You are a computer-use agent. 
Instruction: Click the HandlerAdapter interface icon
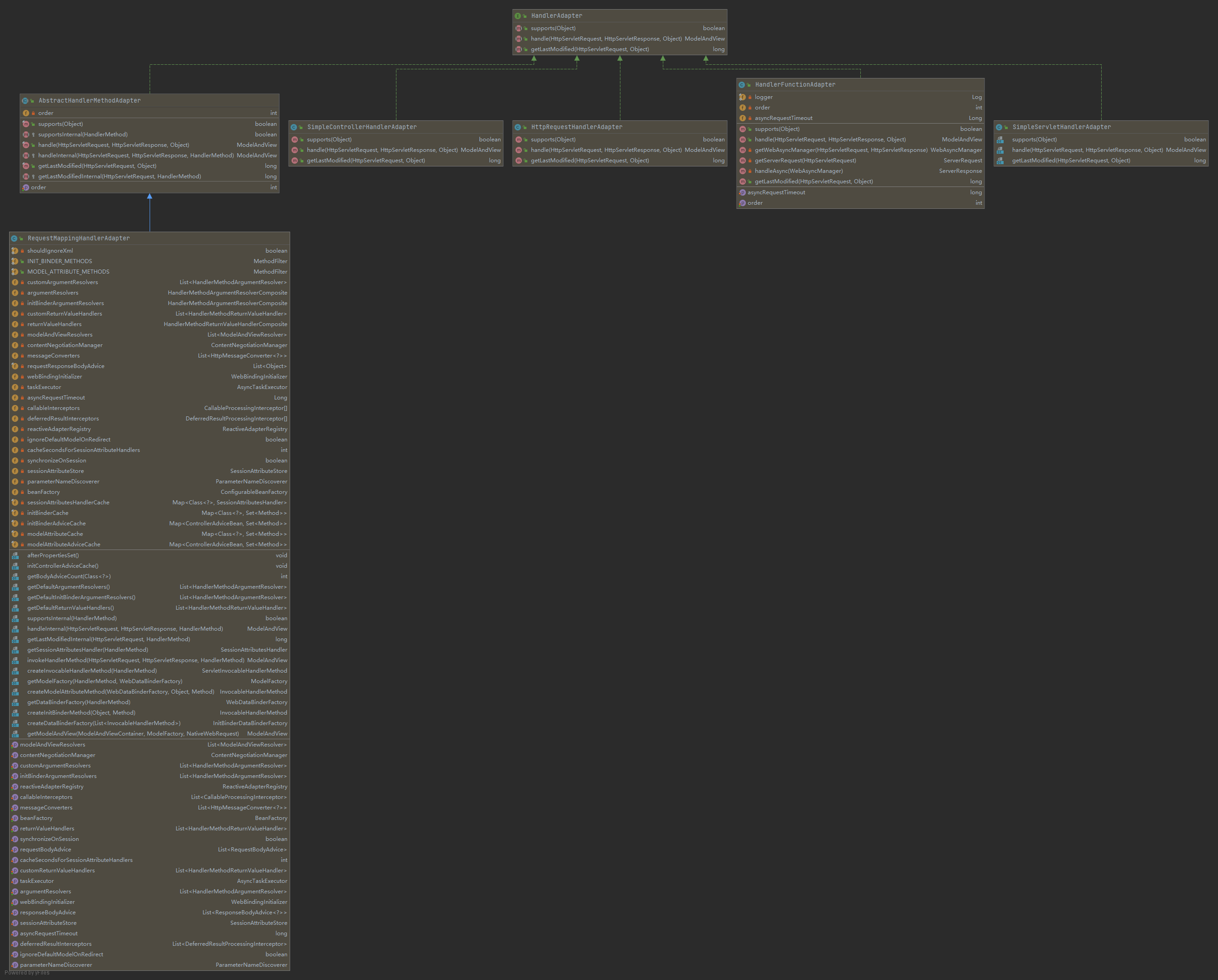(517, 16)
